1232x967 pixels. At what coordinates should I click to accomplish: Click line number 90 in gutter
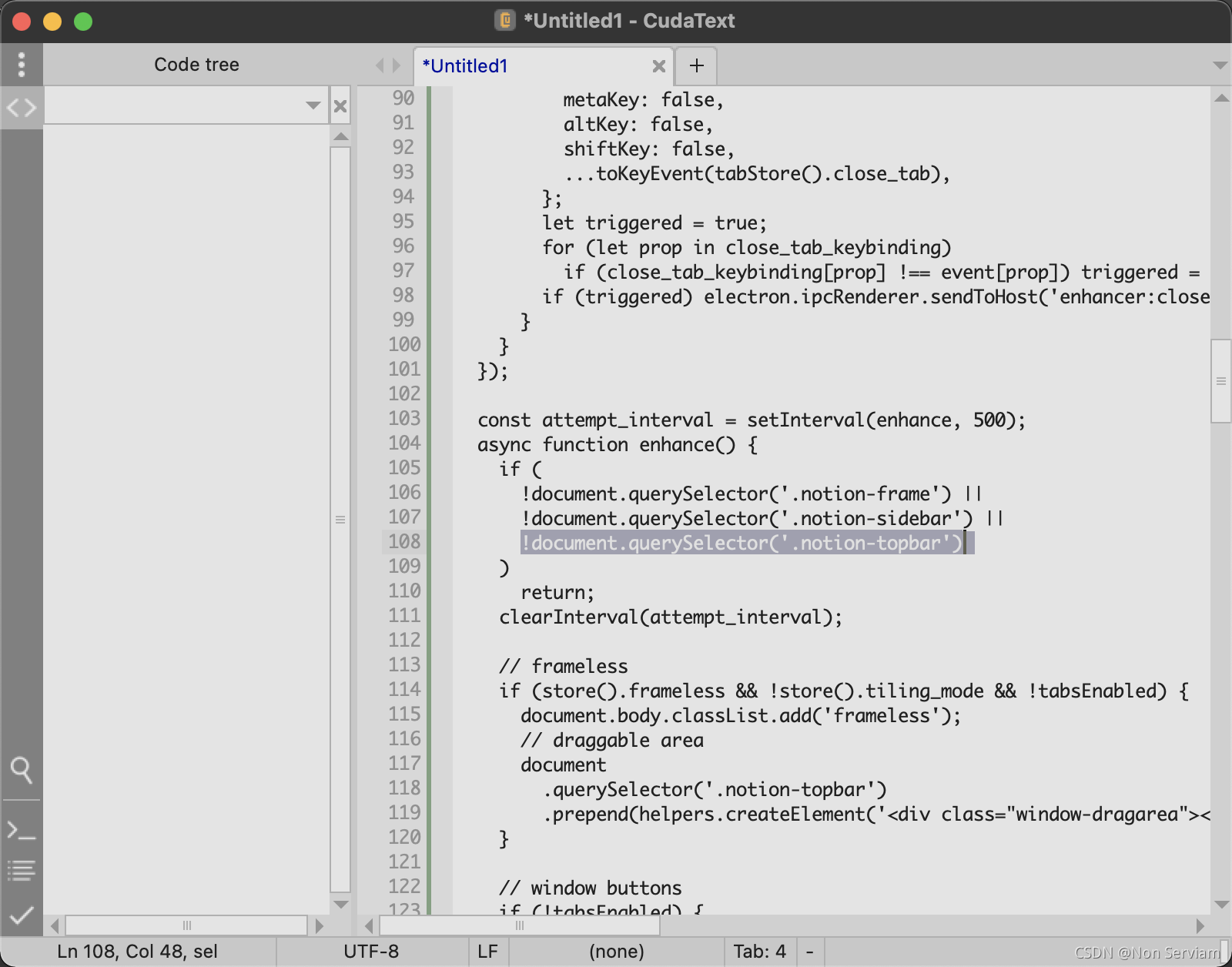(403, 99)
